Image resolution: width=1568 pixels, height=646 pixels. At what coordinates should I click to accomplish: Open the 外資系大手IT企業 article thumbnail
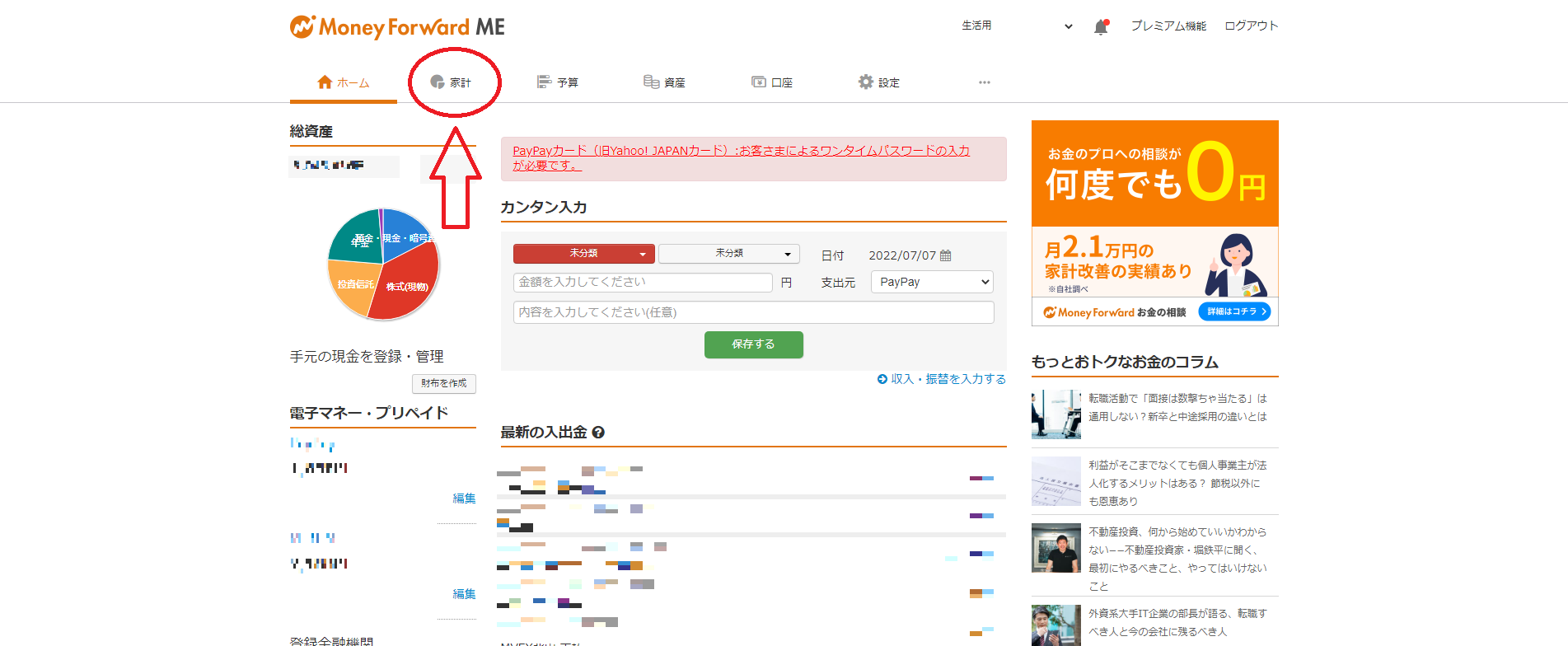(x=1056, y=625)
